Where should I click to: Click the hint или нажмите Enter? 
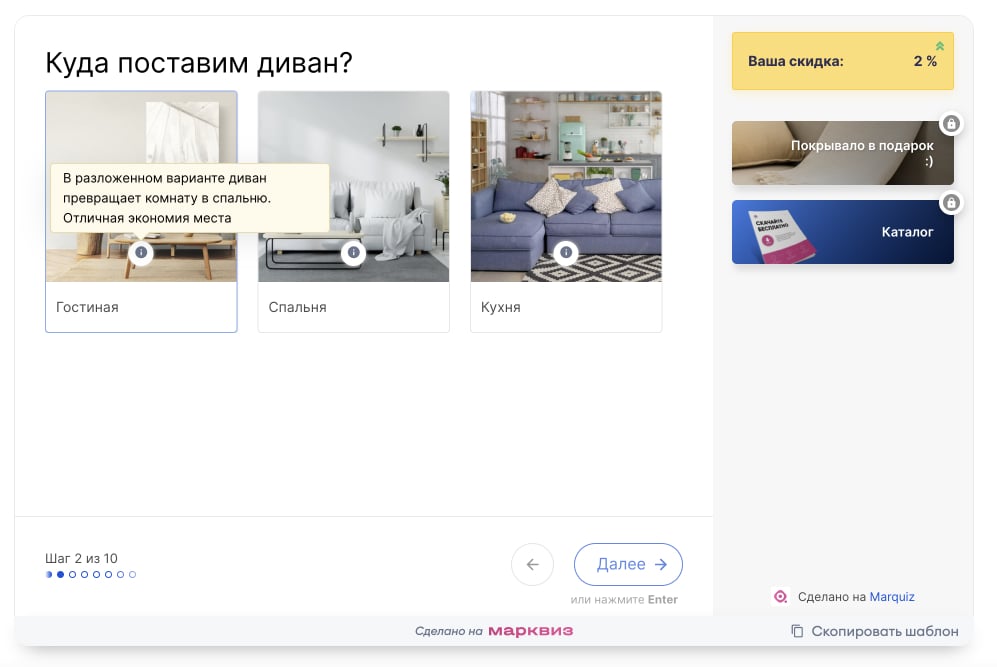[x=624, y=600]
